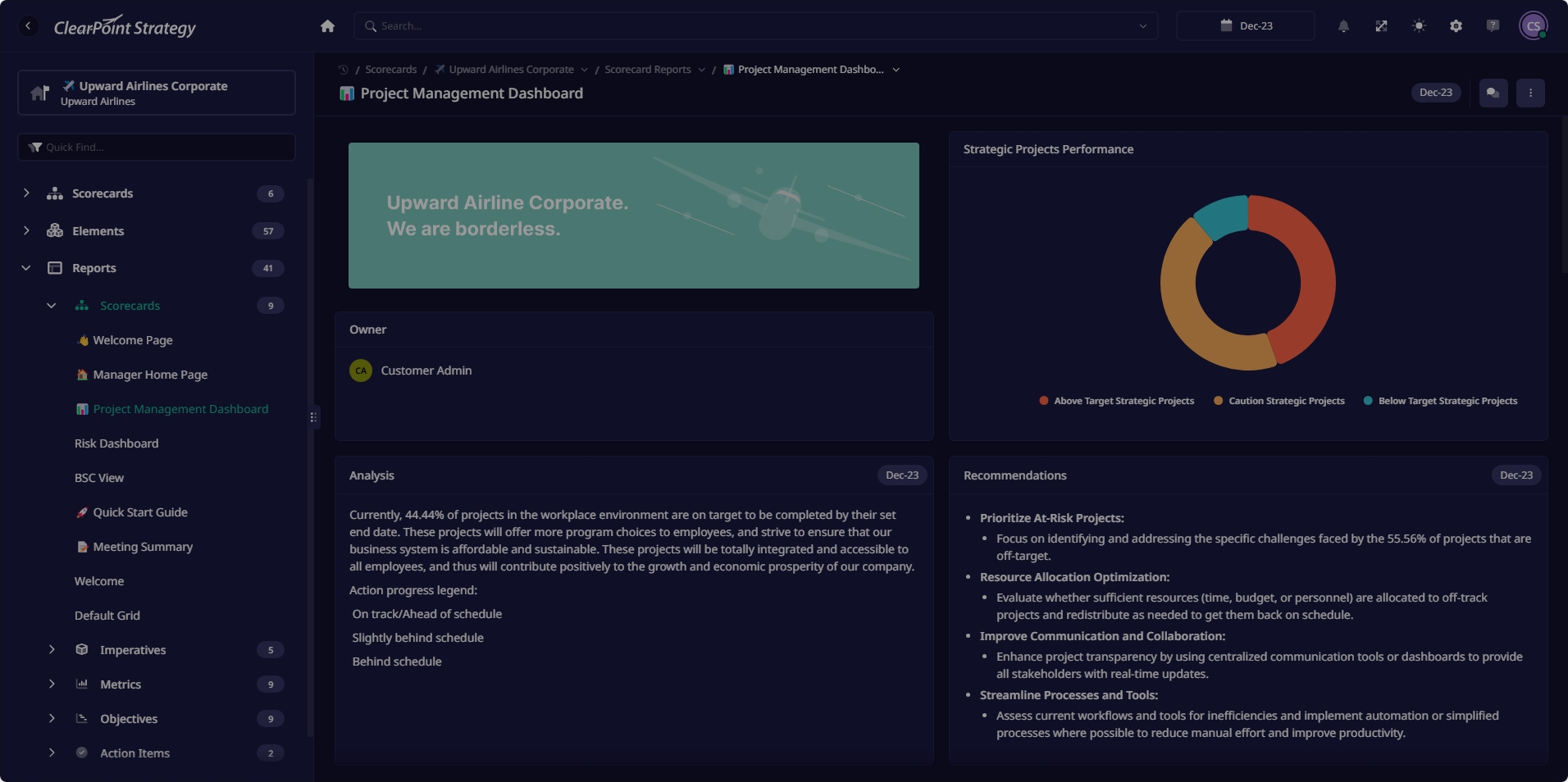1568x782 pixels.
Task: Click the rocket icon beside Quick Start Guide
Action: [82, 512]
